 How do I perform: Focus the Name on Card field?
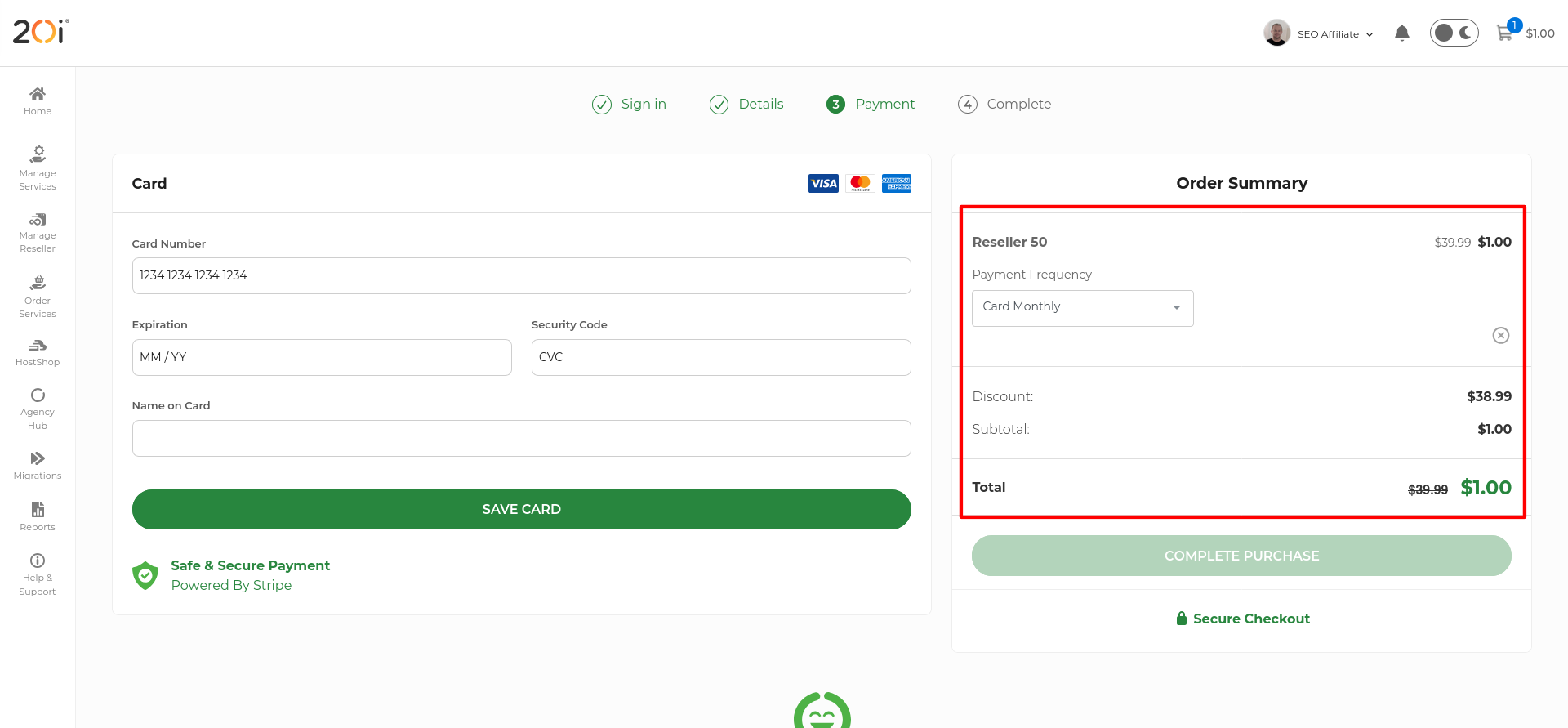522,439
